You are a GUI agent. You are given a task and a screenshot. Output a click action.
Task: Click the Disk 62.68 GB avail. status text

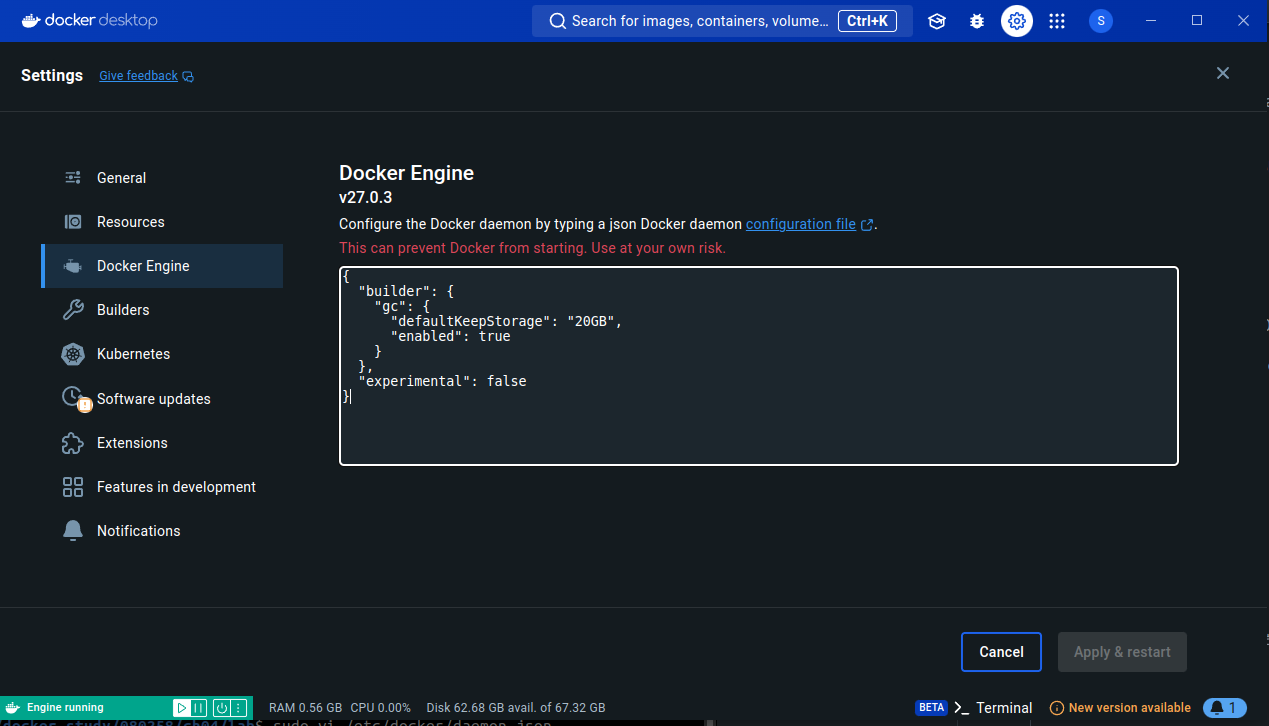[516, 707]
